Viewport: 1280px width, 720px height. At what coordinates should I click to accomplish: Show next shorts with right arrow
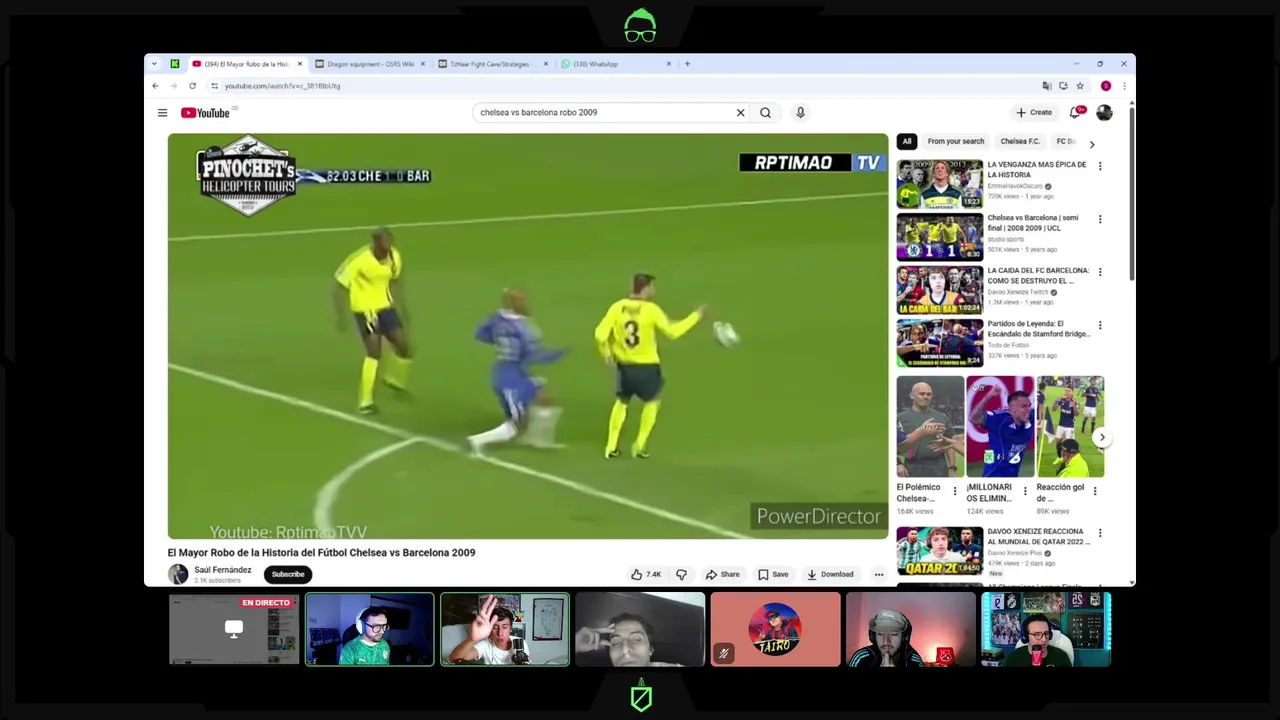pyautogui.click(x=1102, y=437)
